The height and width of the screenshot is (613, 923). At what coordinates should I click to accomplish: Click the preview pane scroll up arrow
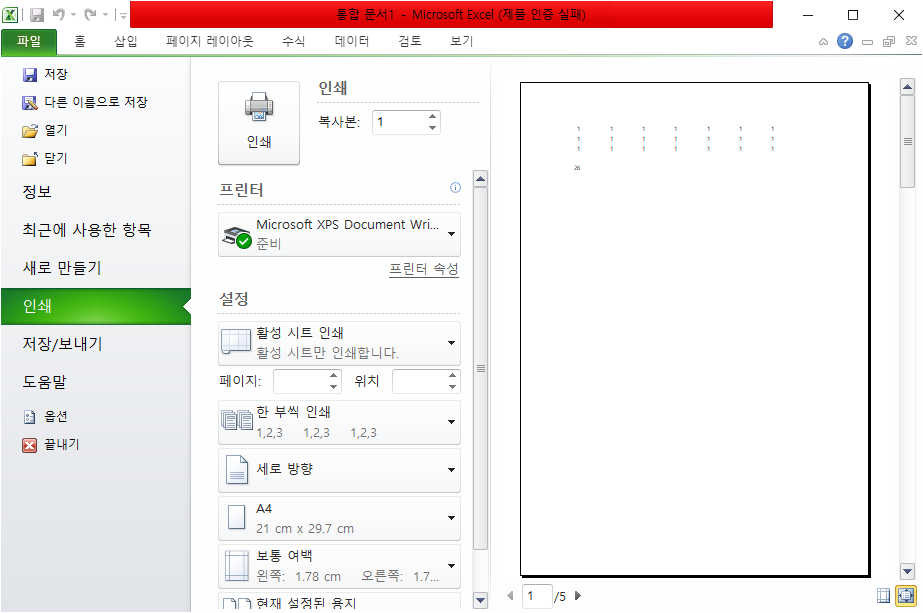pos(907,87)
